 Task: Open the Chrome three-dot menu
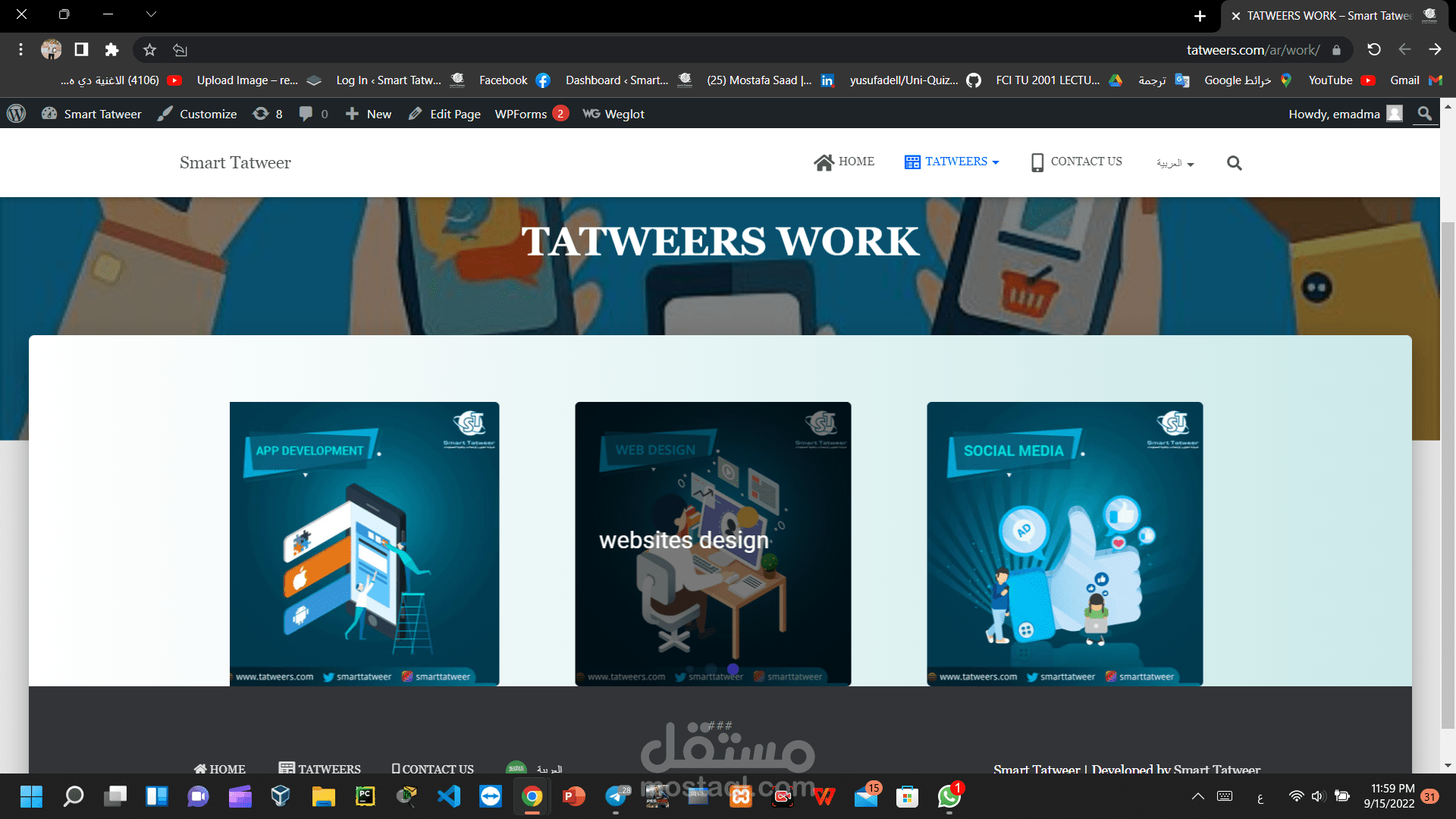point(20,50)
